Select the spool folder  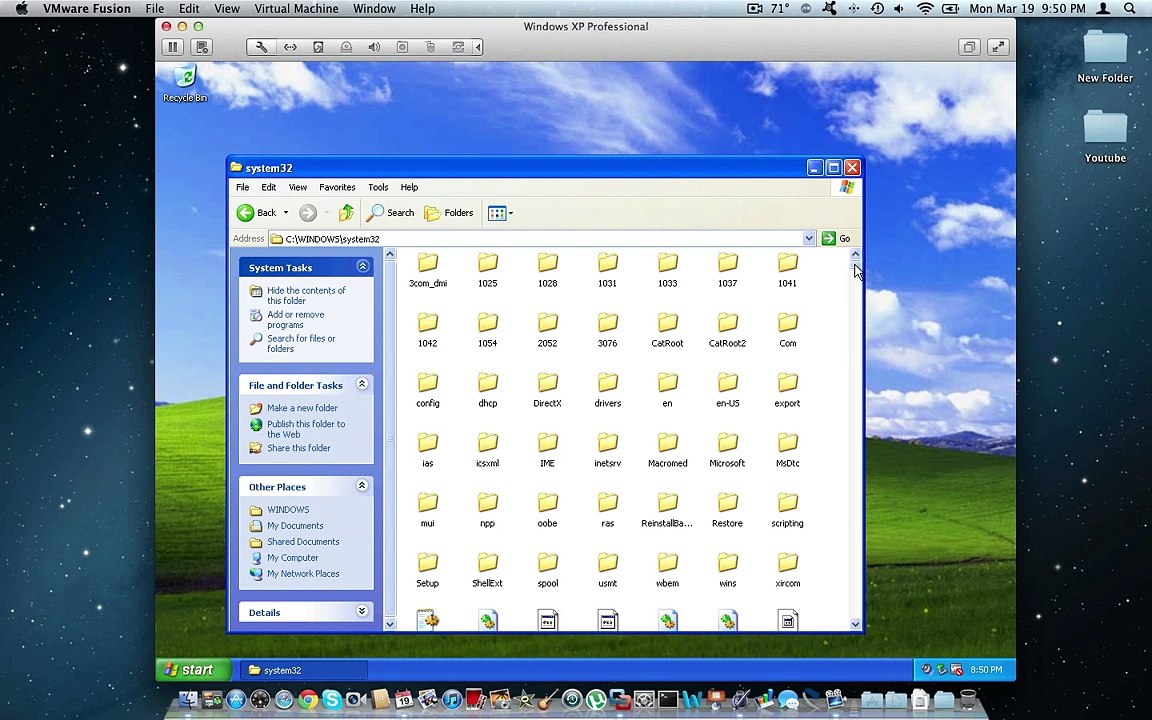547,569
